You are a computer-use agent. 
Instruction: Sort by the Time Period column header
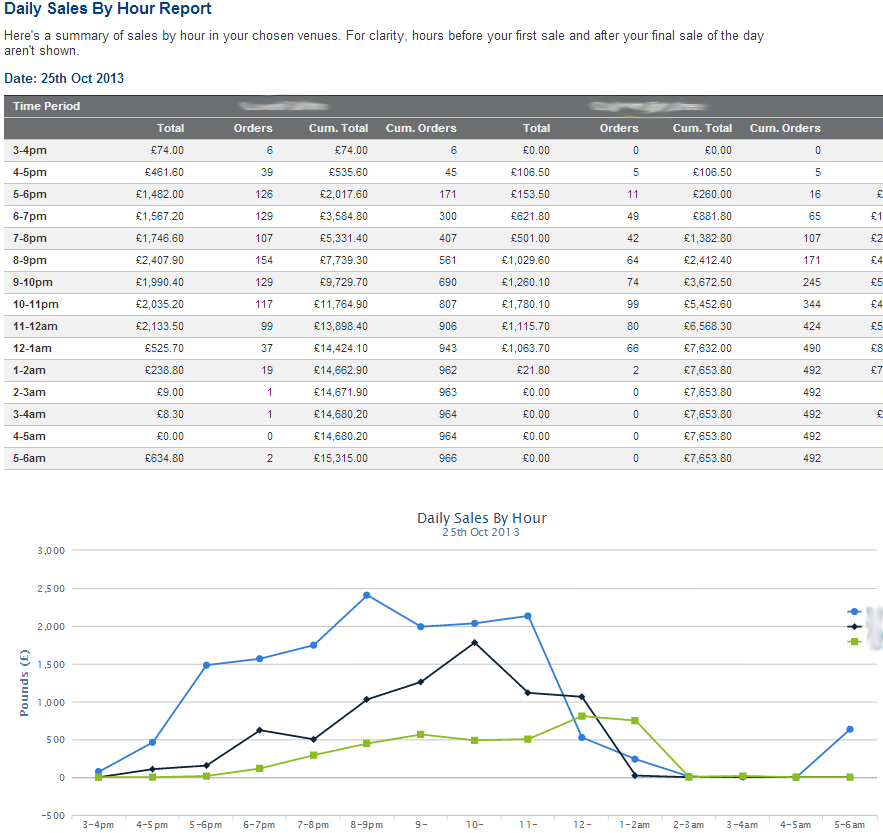pyautogui.click(x=45, y=104)
